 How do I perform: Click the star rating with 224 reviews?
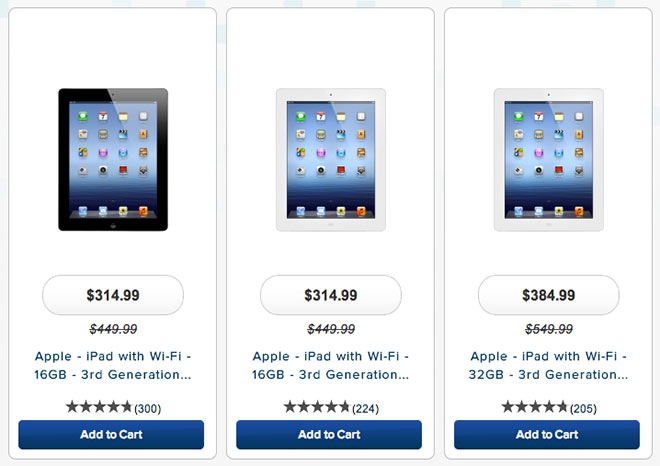[x=317, y=407]
